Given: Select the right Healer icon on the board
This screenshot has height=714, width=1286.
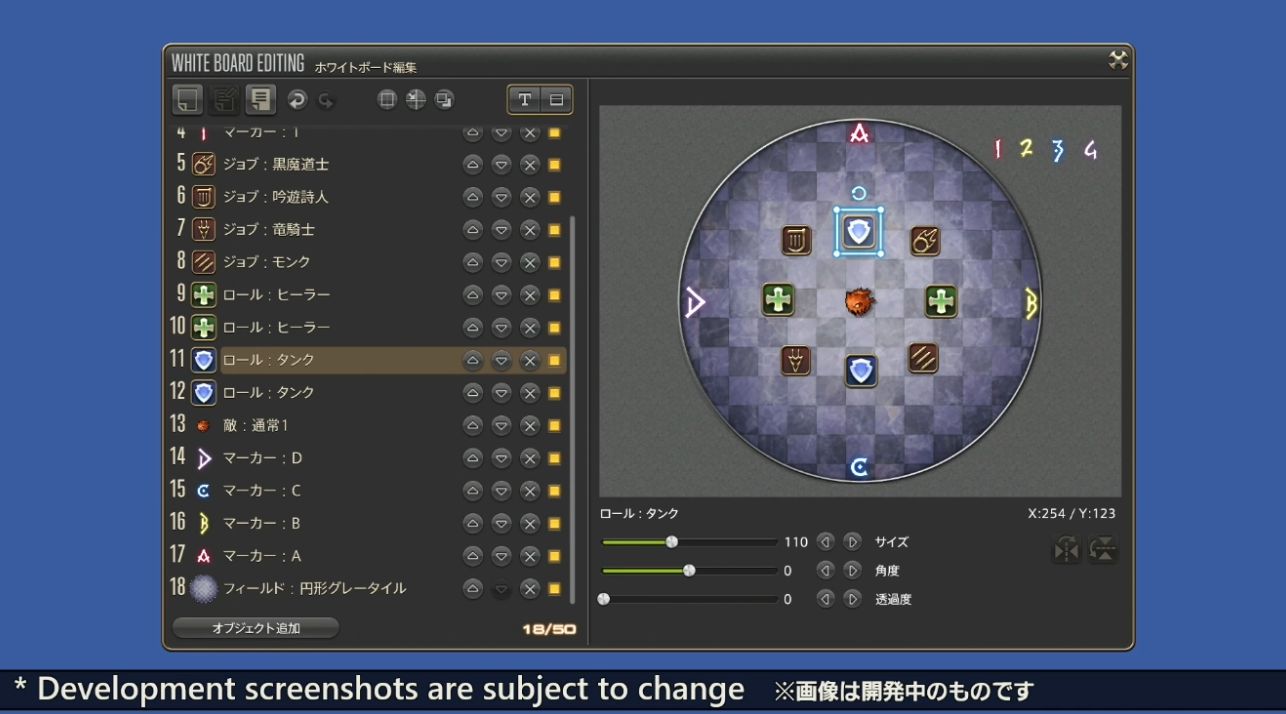Looking at the screenshot, I should pos(941,300).
